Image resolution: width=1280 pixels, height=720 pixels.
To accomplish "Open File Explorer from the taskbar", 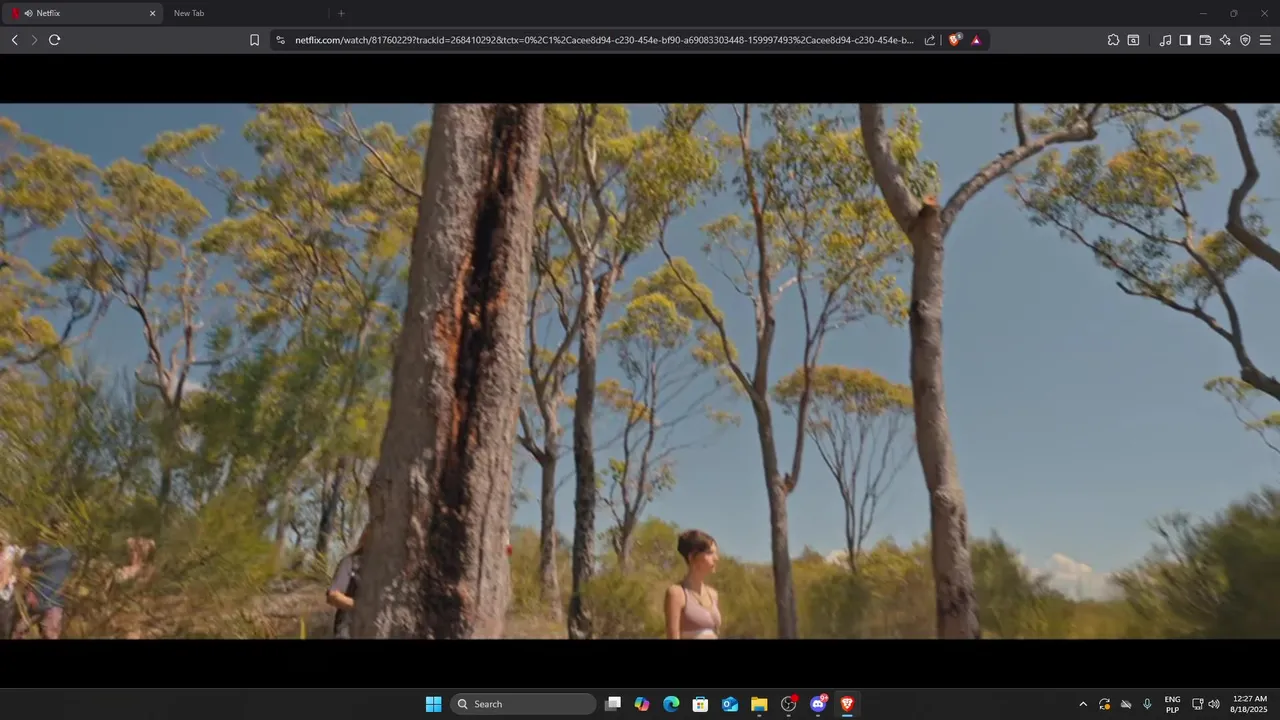I will 759,704.
